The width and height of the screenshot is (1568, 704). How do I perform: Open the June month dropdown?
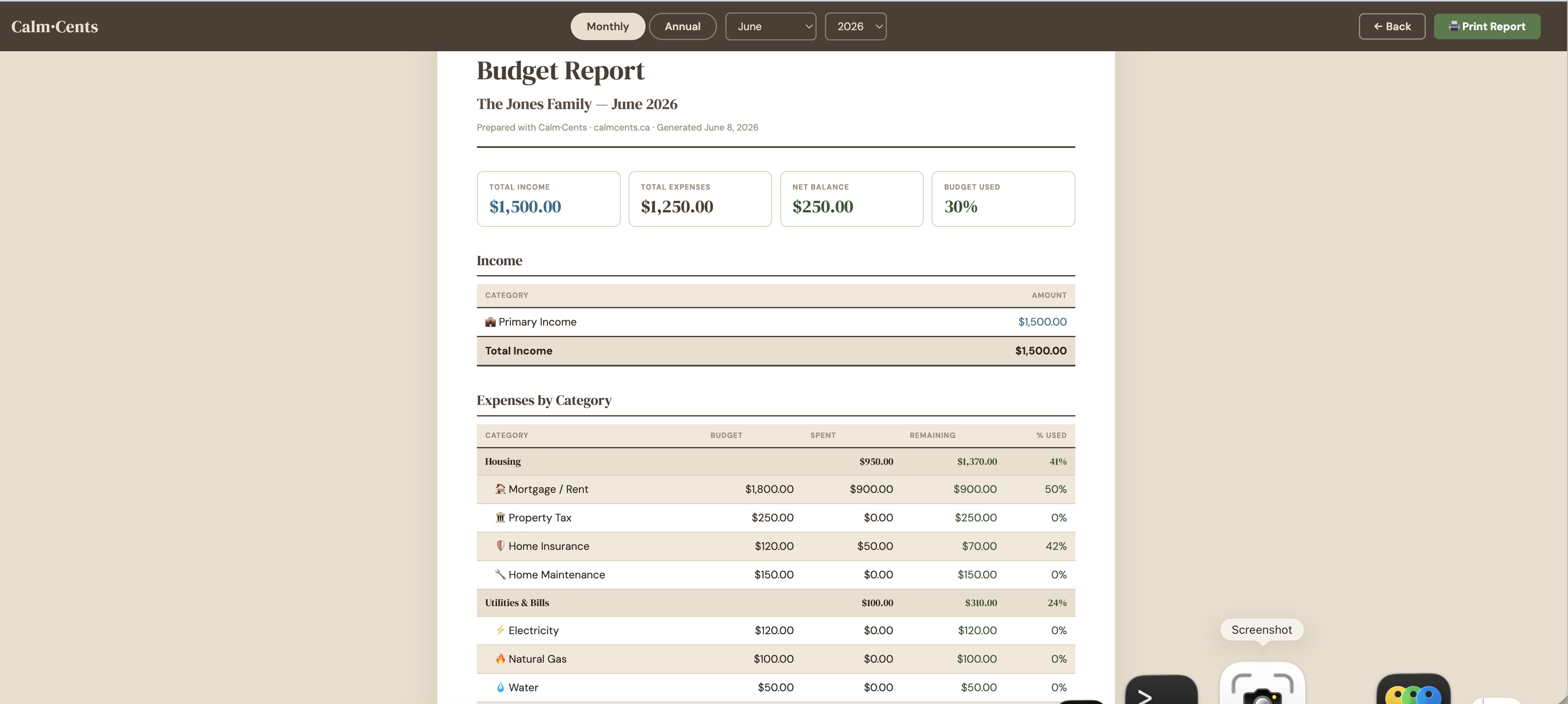coord(771,27)
